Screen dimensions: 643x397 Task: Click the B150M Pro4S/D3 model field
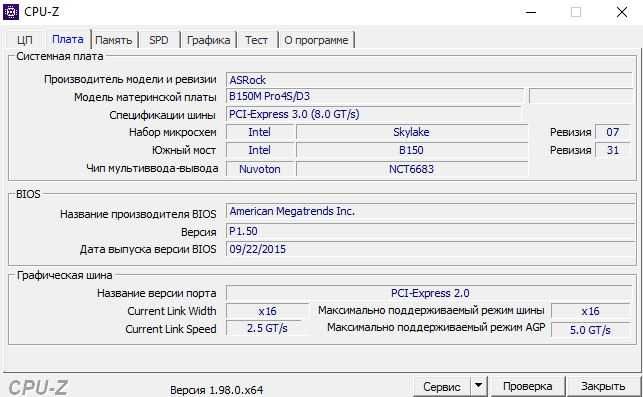375,97
